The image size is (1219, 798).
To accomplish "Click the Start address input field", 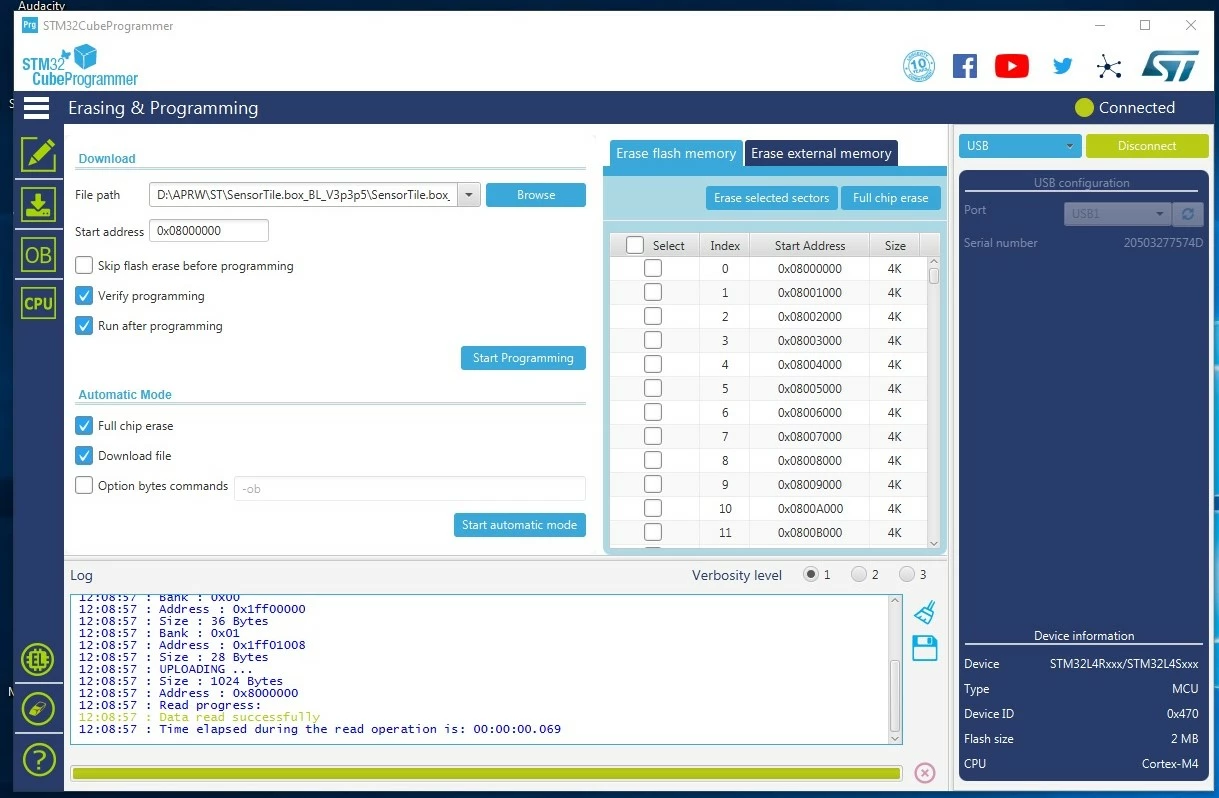I will (209, 231).
